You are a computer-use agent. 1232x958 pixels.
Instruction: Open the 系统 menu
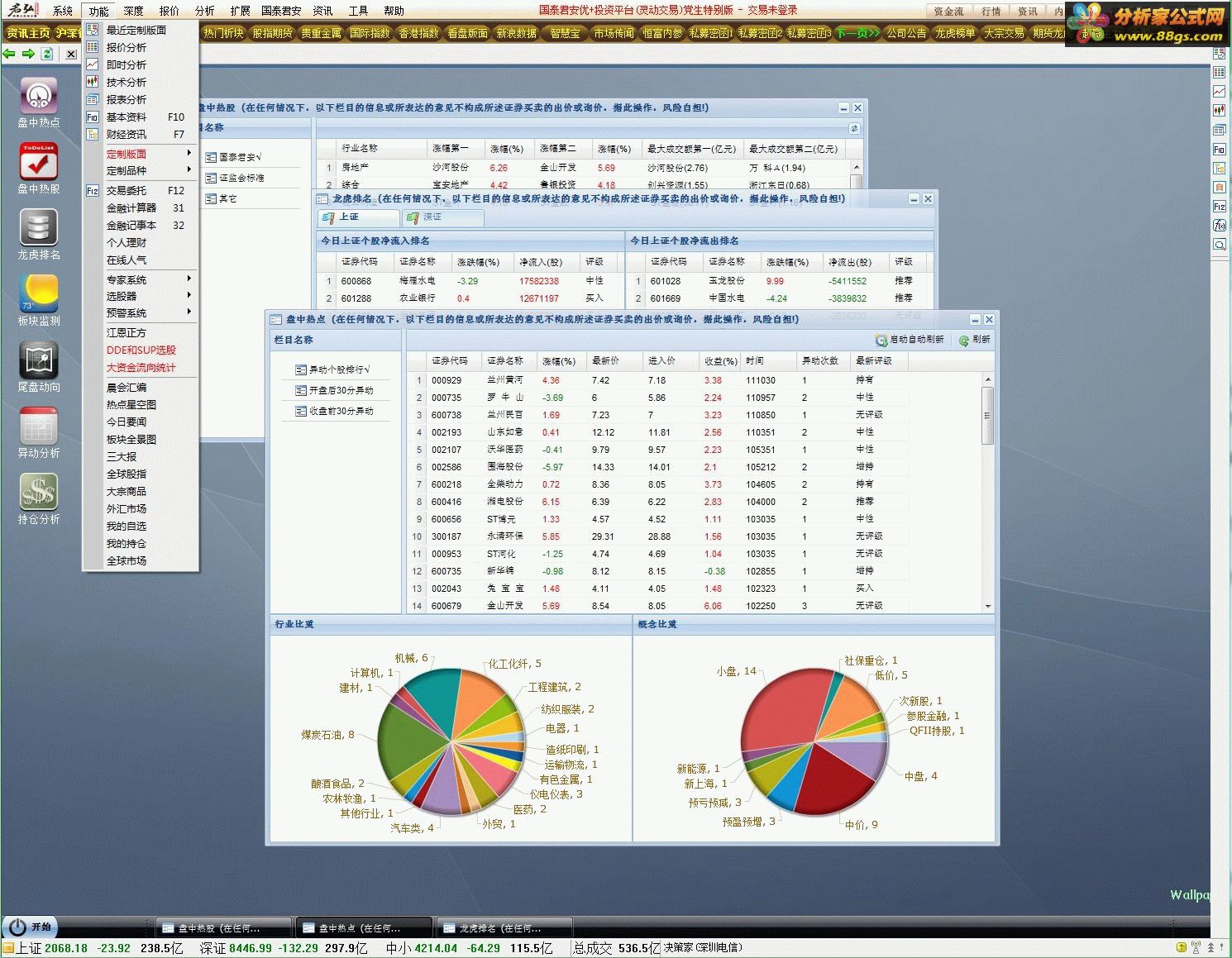(63, 11)
